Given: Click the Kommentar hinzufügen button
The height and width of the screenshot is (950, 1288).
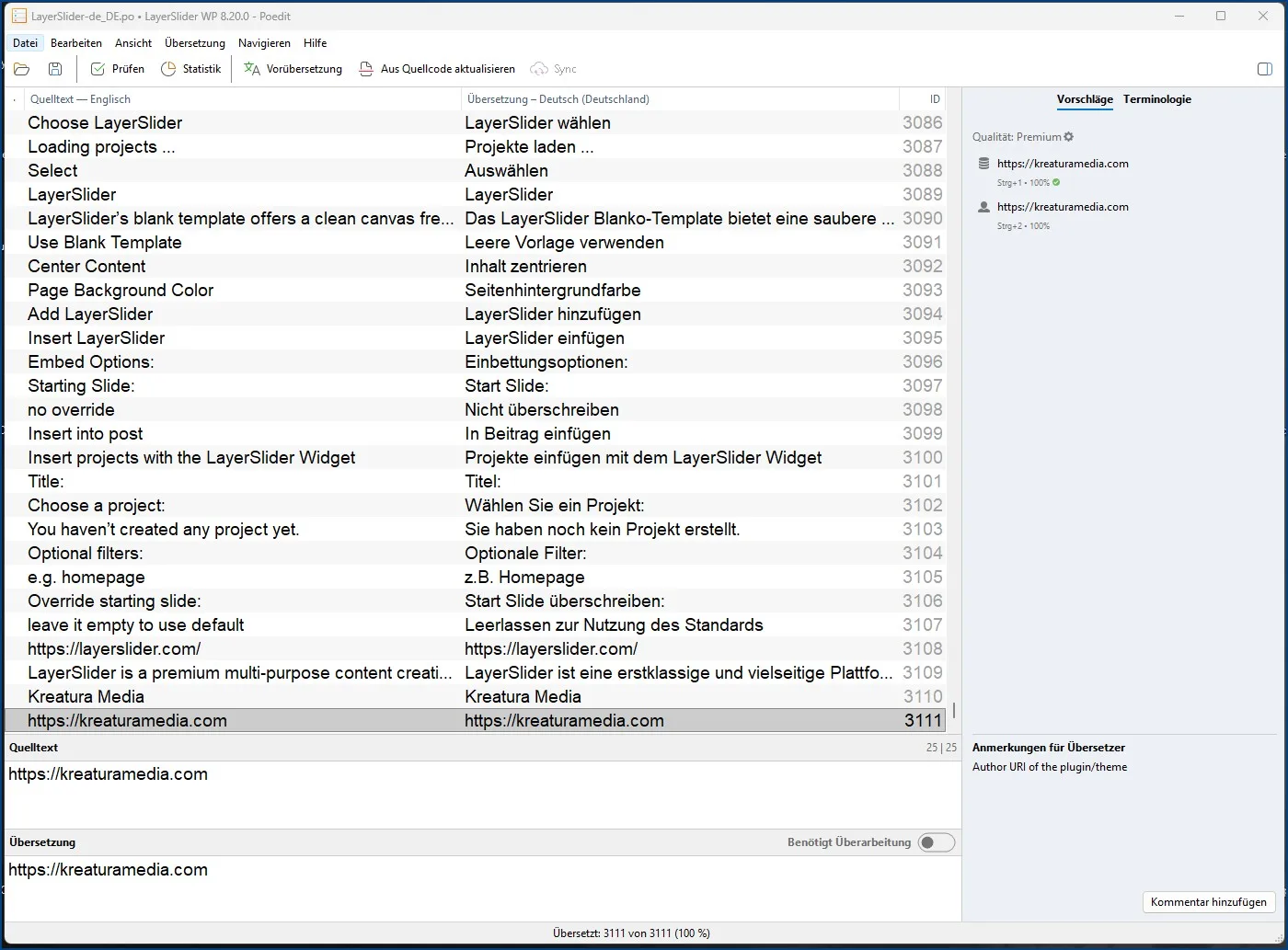Looking at the screenshot, I should (1209, 902).
